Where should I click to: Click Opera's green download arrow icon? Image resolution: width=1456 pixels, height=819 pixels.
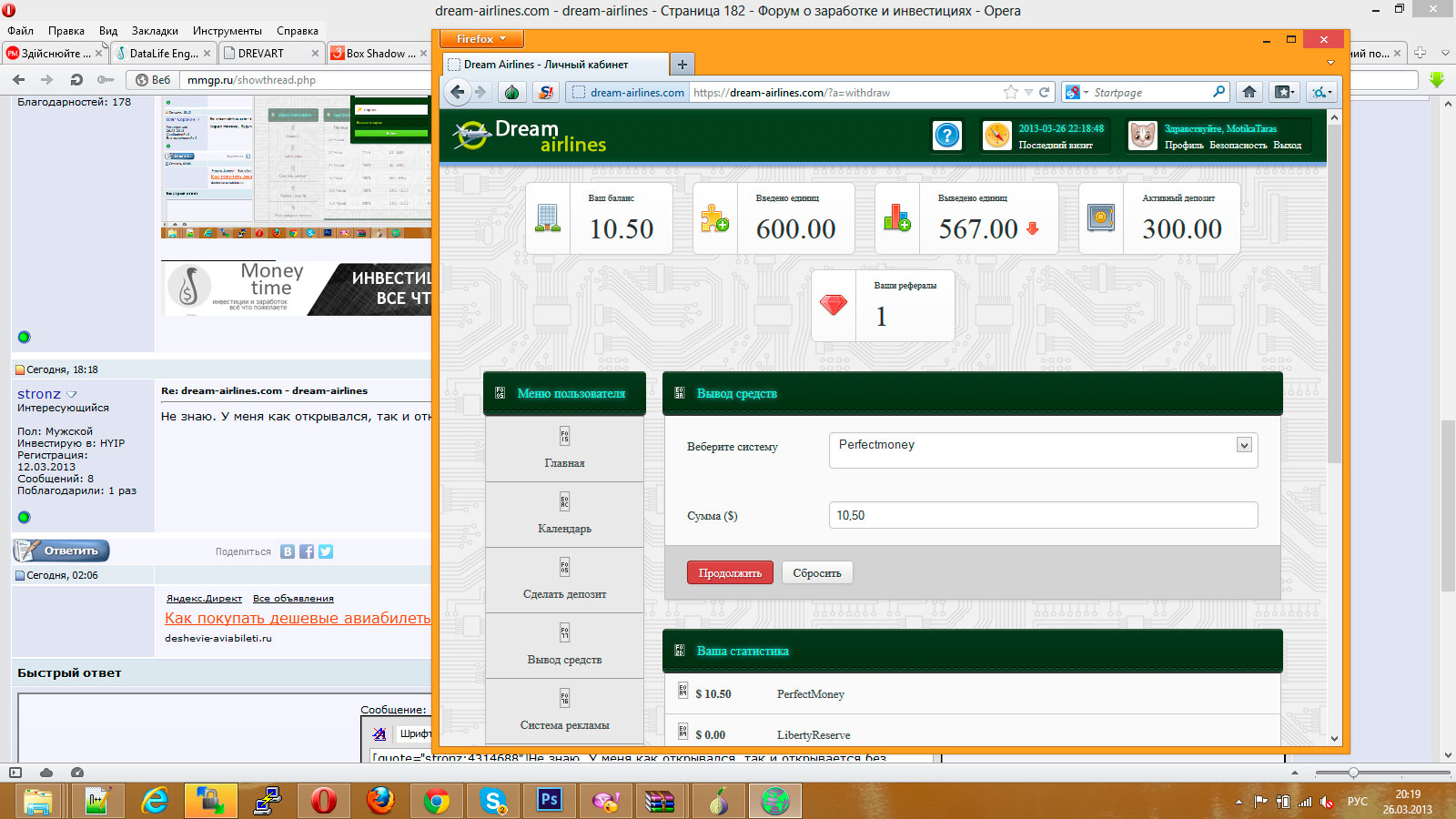pos(1437,80)
